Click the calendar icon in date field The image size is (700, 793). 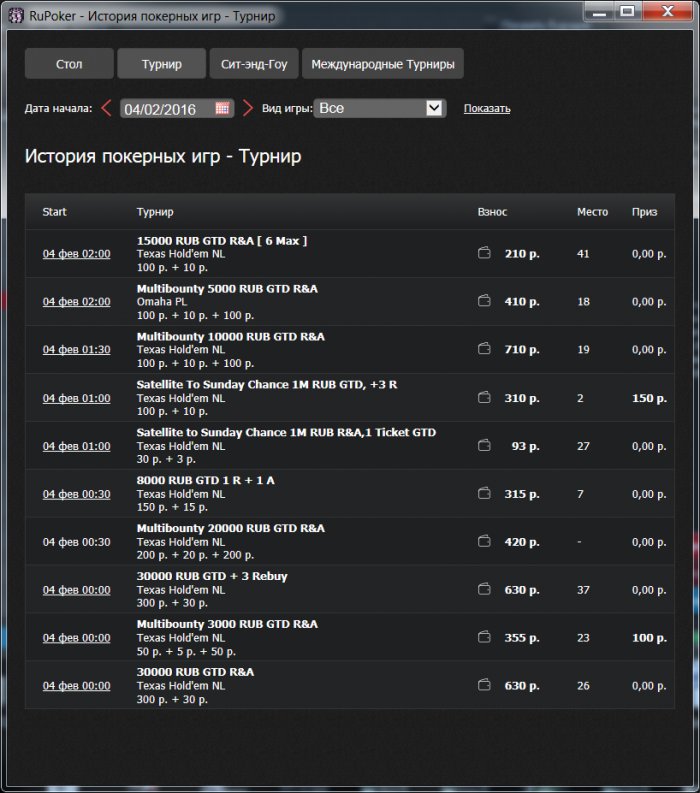[x=223, y=108]
